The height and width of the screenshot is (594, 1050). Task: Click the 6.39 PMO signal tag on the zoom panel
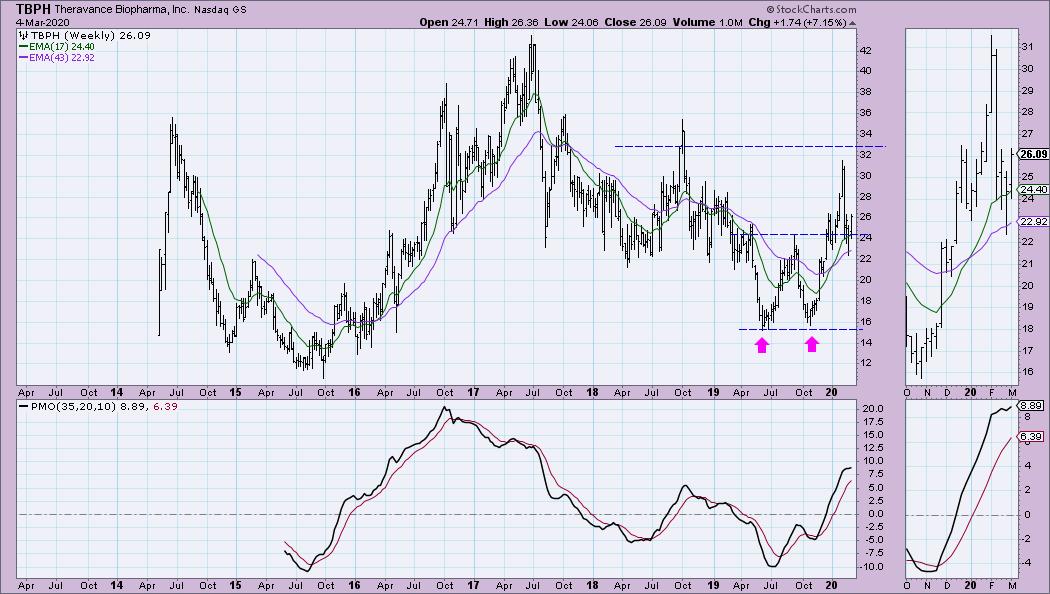pos(1031,437)
